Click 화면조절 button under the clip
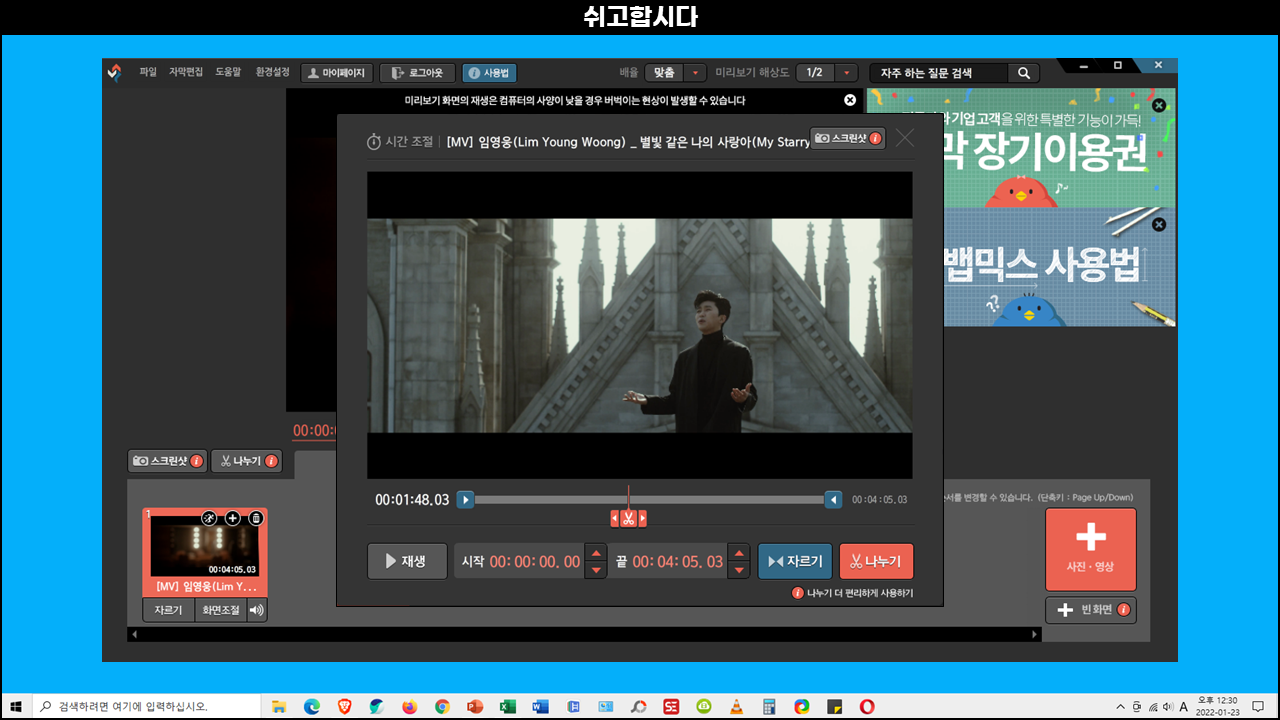This screenshot has width=1280, height=720. (220, 609)
